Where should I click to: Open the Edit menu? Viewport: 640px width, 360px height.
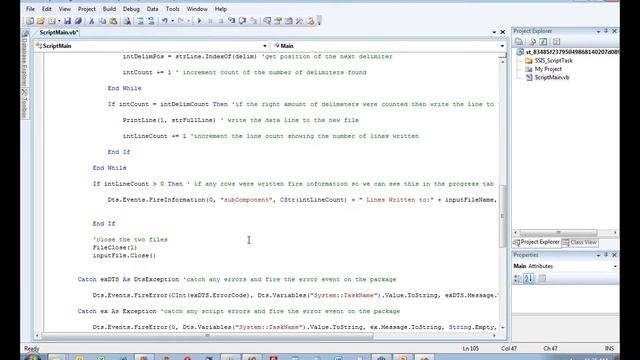pyautogui.click(x=47, y=9)
